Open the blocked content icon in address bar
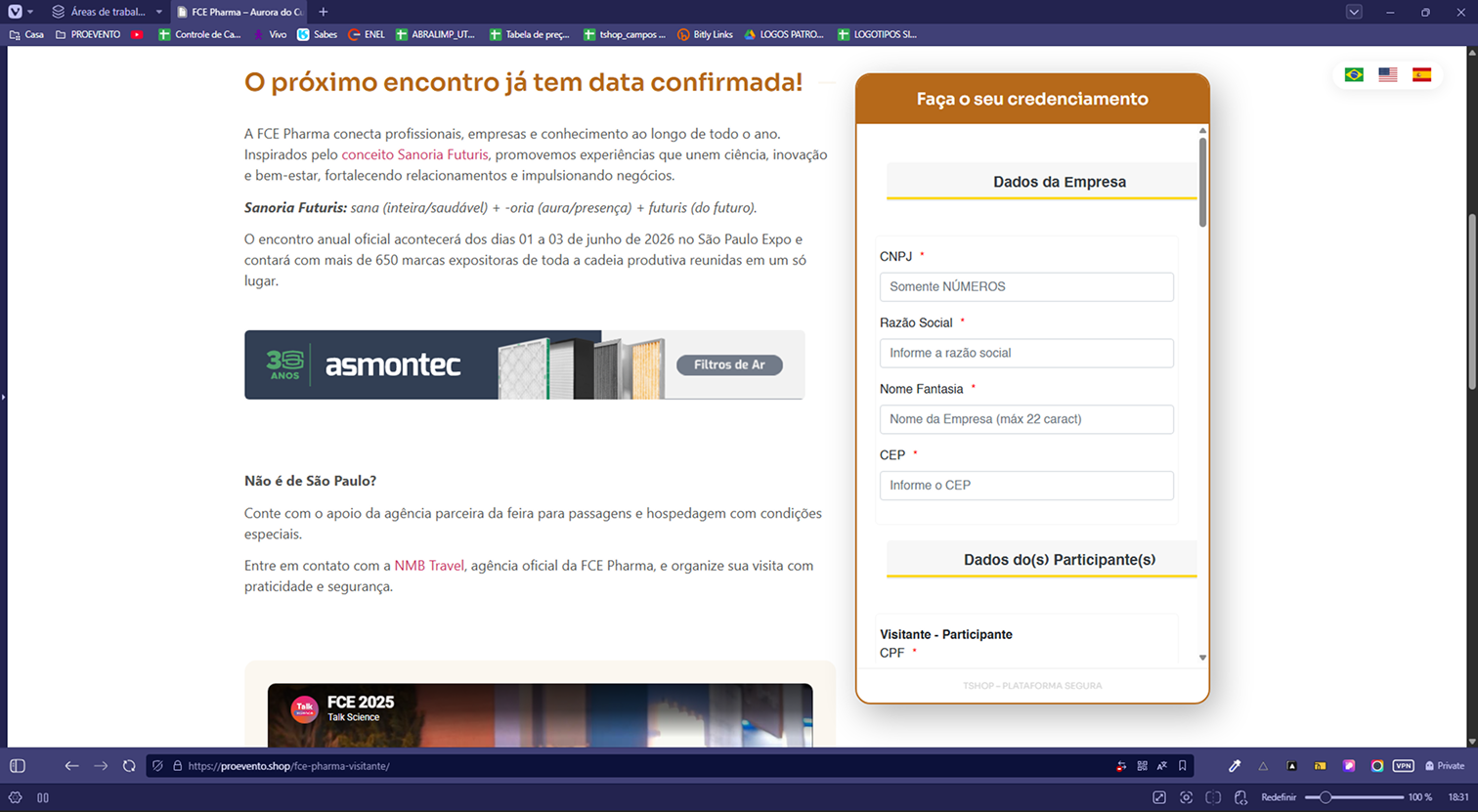The image size is (1478, 812). (x=1121, y=766)
